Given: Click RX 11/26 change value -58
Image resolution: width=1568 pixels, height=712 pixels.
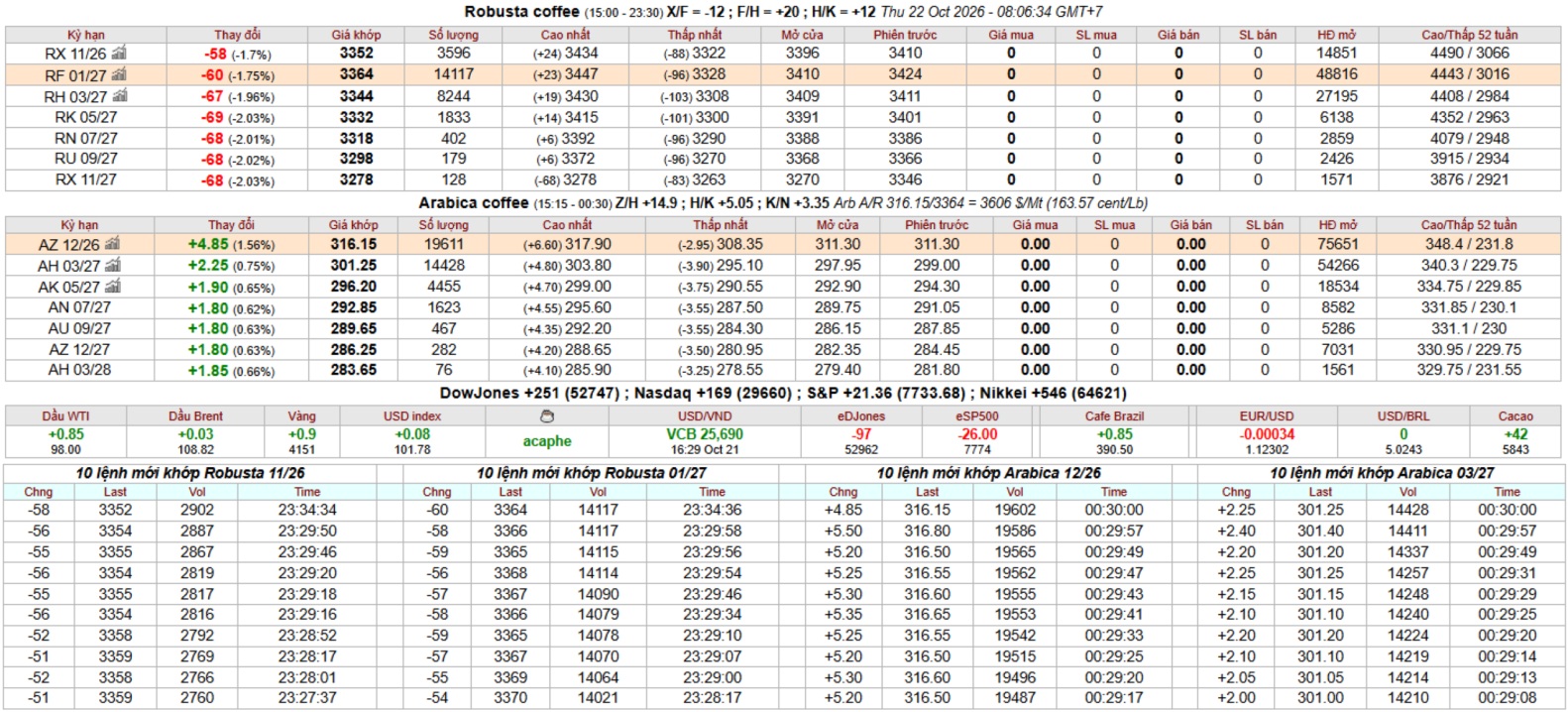Looking at the screenshot, I should pos(215,54).
